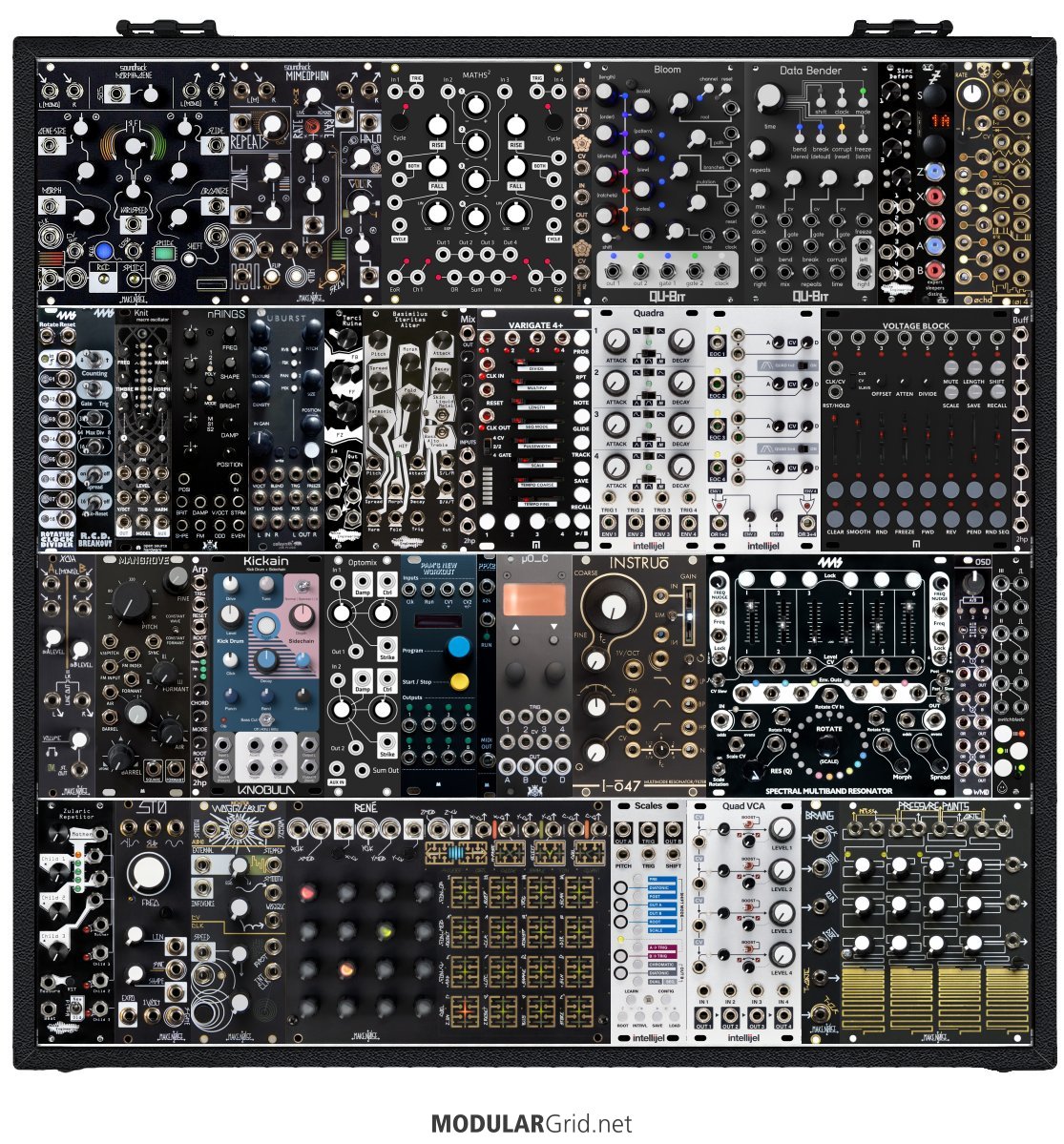Image resolution: width=1064 pixels, height=1144 pixels.
Task: Click Quad VCA LEVEL 4 knob
Action: (x=782, y=954)
